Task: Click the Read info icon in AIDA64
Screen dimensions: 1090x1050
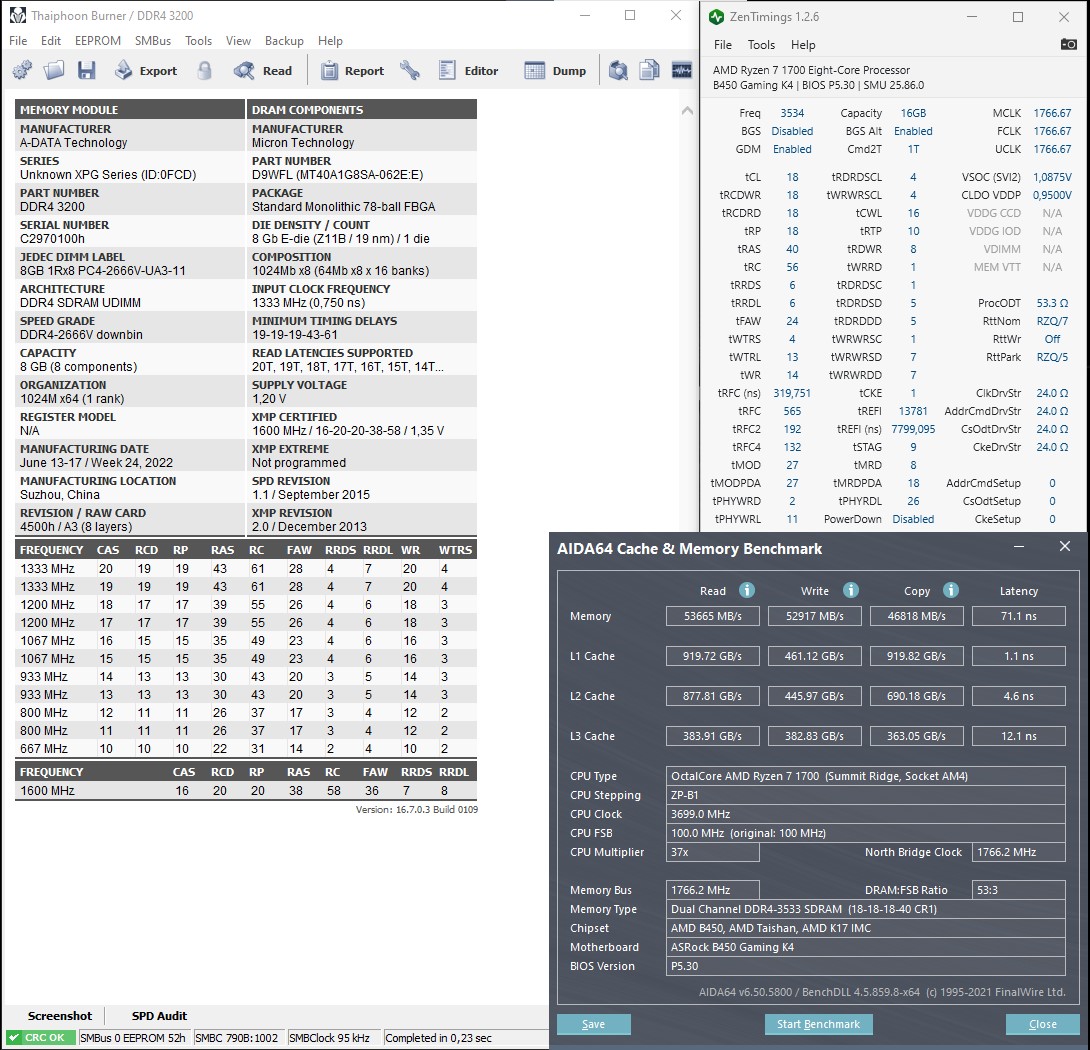Action: tap(747, 590)
